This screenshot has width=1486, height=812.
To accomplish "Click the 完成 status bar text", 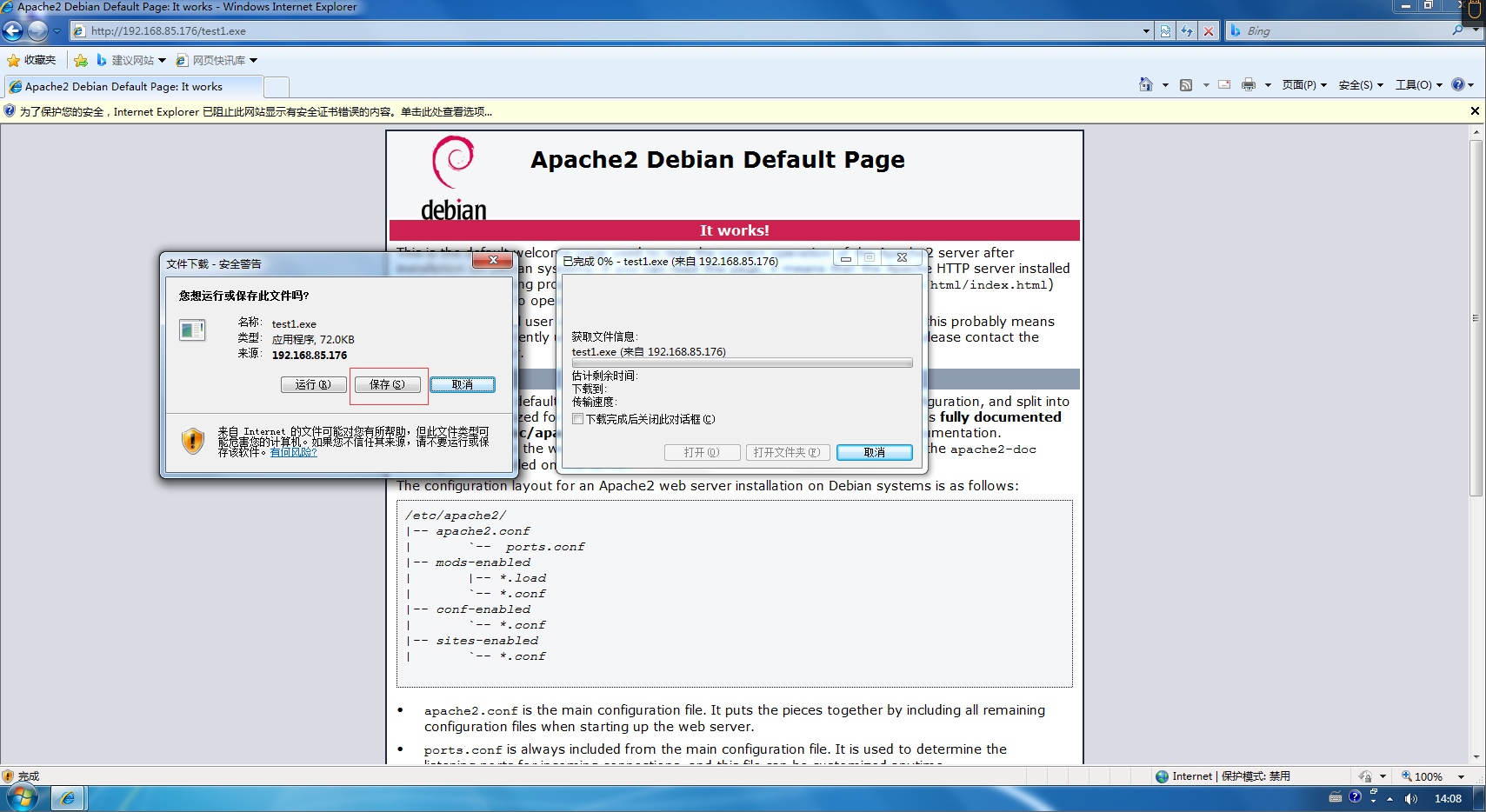I will 29,776.
